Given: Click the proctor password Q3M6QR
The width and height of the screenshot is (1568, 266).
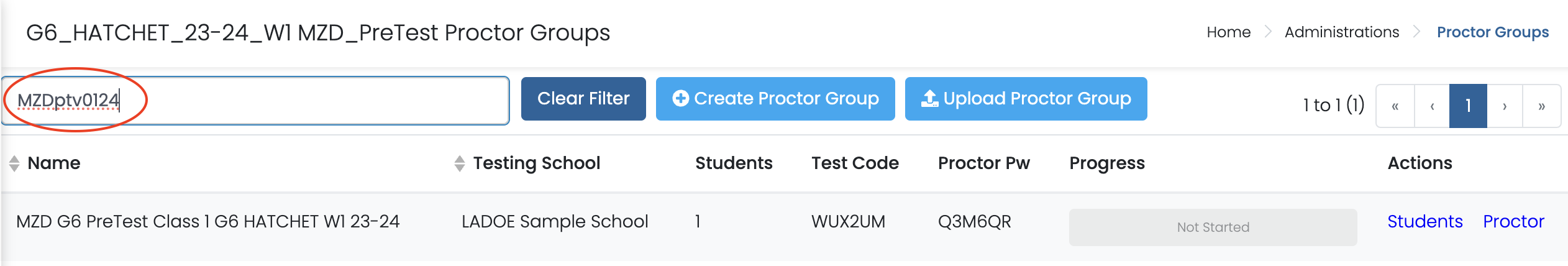Looking at the screenshot, I should coord(974,222).
